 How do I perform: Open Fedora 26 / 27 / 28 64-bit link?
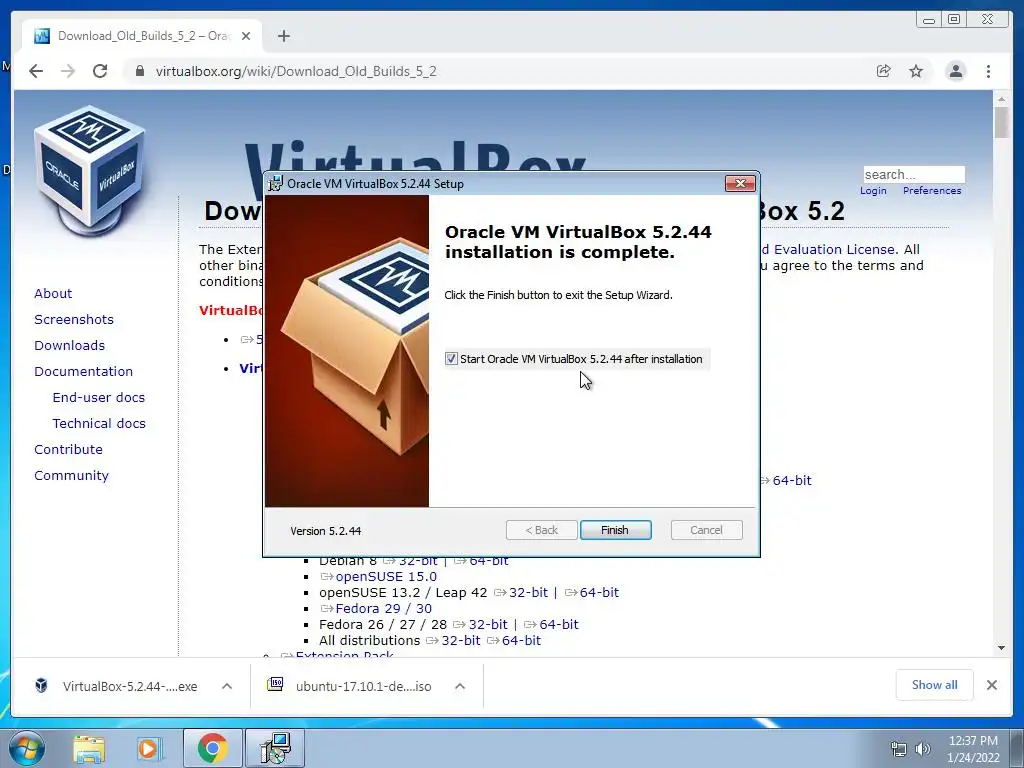tap(559, 624)
